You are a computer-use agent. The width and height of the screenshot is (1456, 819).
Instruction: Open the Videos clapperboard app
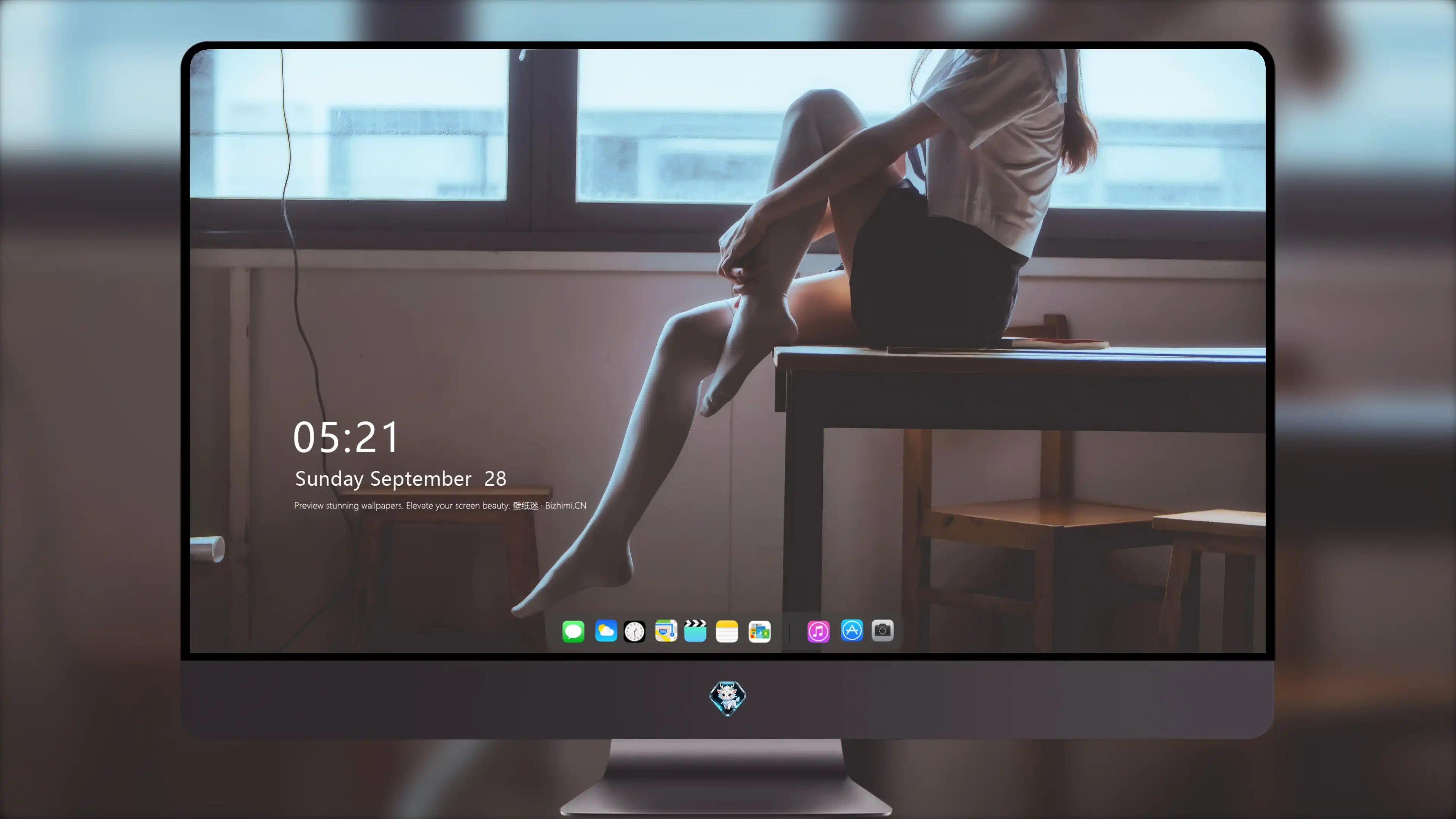[x=695, y=631]
